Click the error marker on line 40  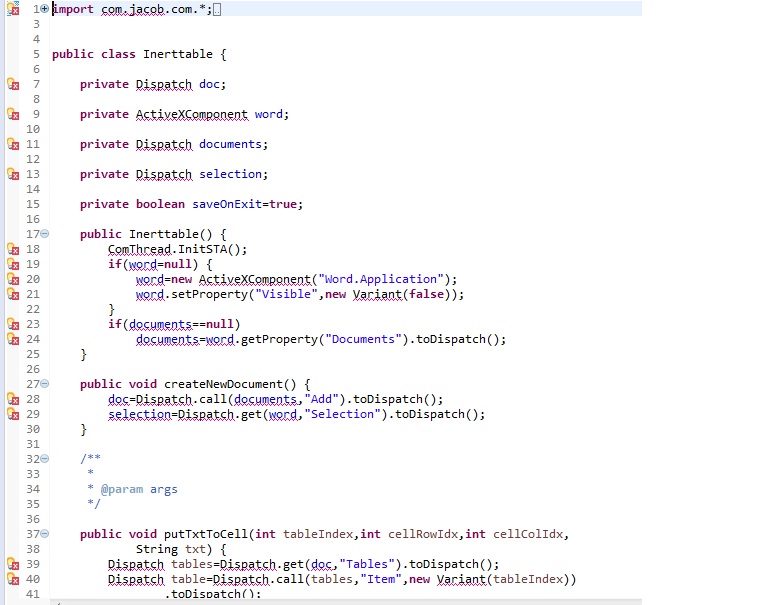coord(13,579)
